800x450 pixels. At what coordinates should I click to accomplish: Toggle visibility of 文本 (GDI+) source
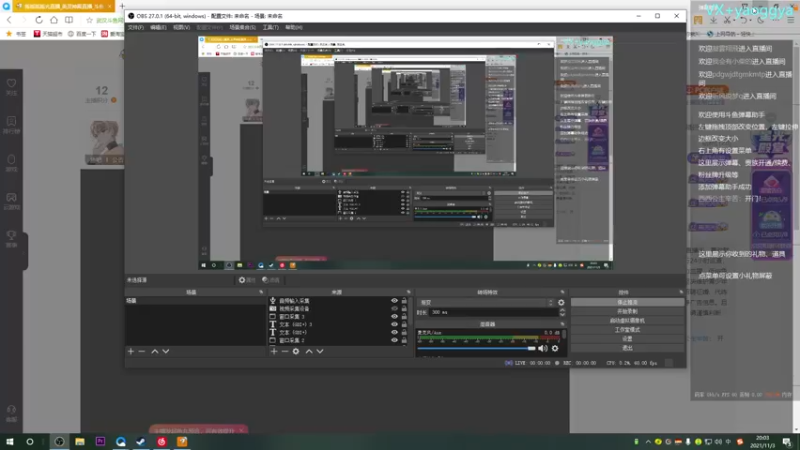[x=394, y=333]
